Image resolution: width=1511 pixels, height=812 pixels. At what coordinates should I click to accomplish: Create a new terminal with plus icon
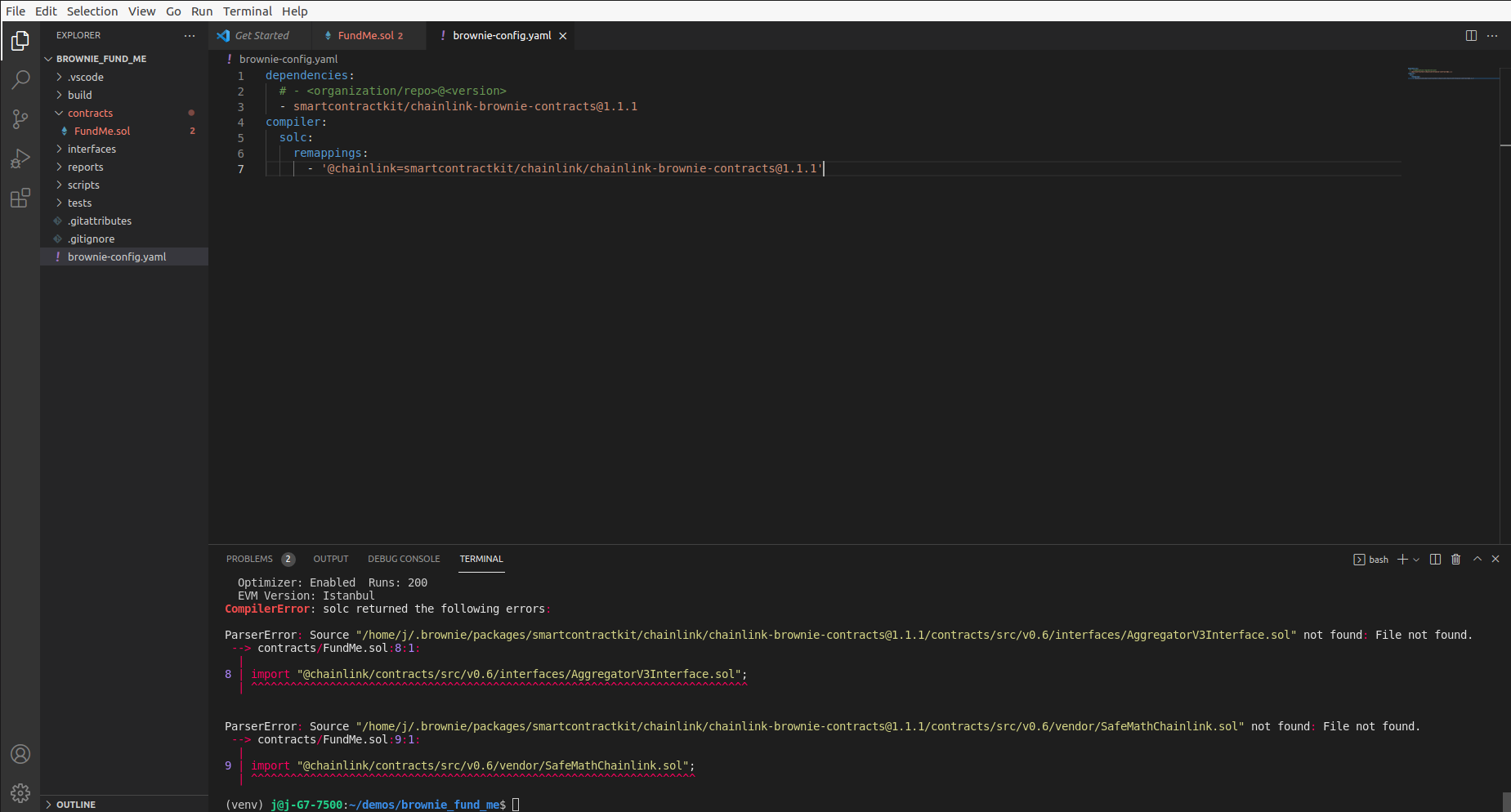click(x=1402, y=560)
